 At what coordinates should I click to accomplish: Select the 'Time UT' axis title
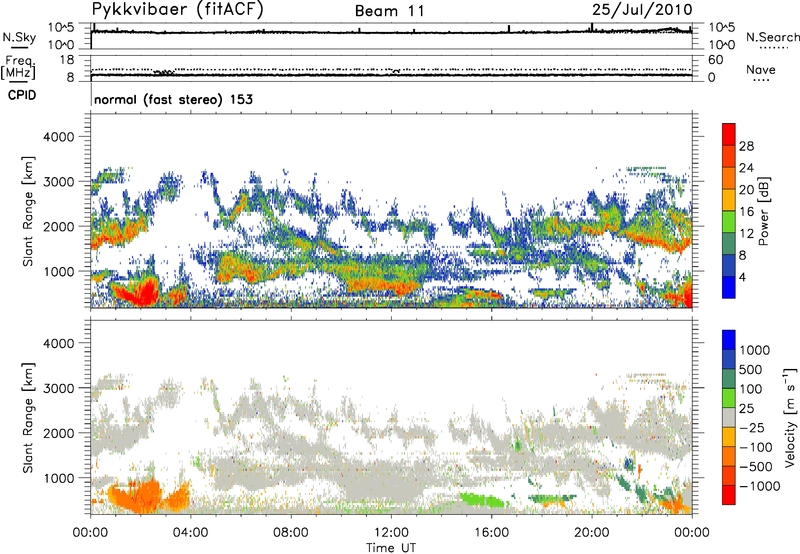[391, 548]
